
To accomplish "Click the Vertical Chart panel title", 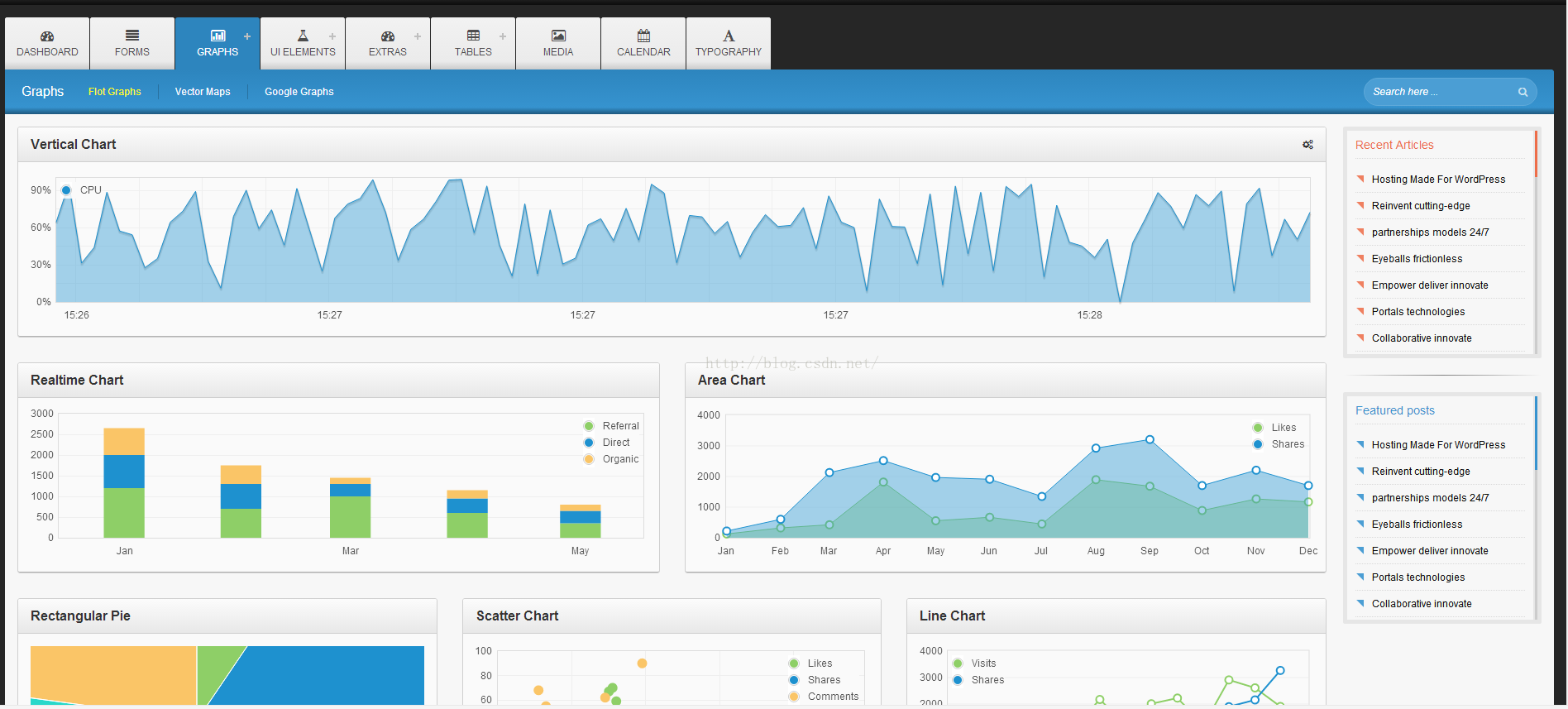I will [73, 144].
